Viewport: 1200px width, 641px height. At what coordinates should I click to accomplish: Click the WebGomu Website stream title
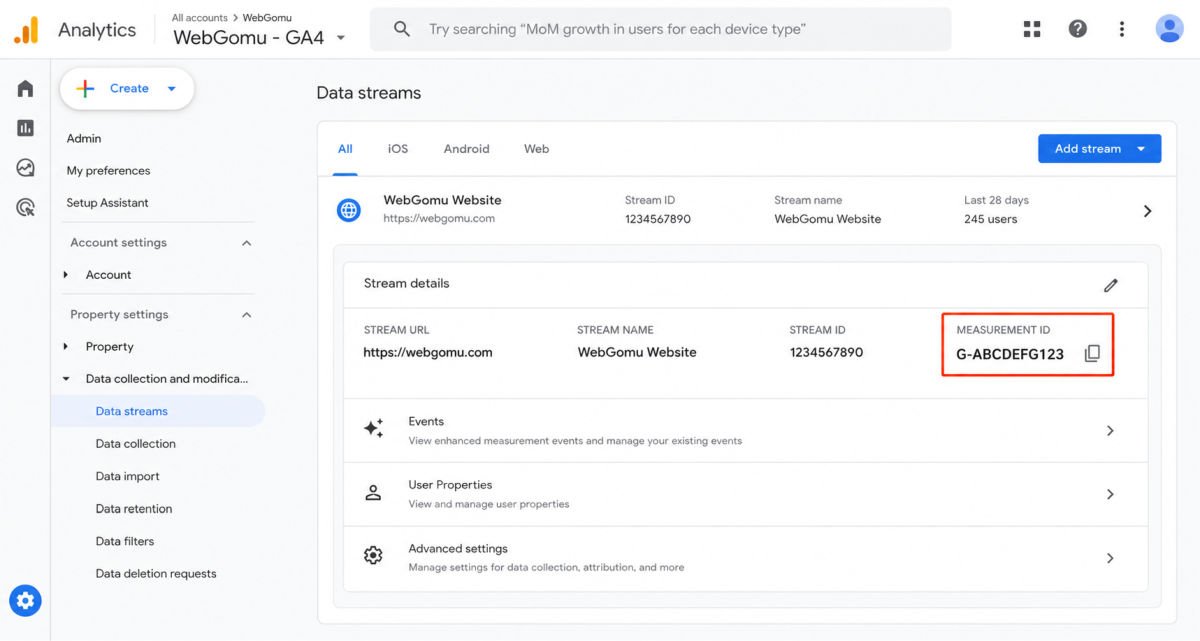(x=442, y=200)
